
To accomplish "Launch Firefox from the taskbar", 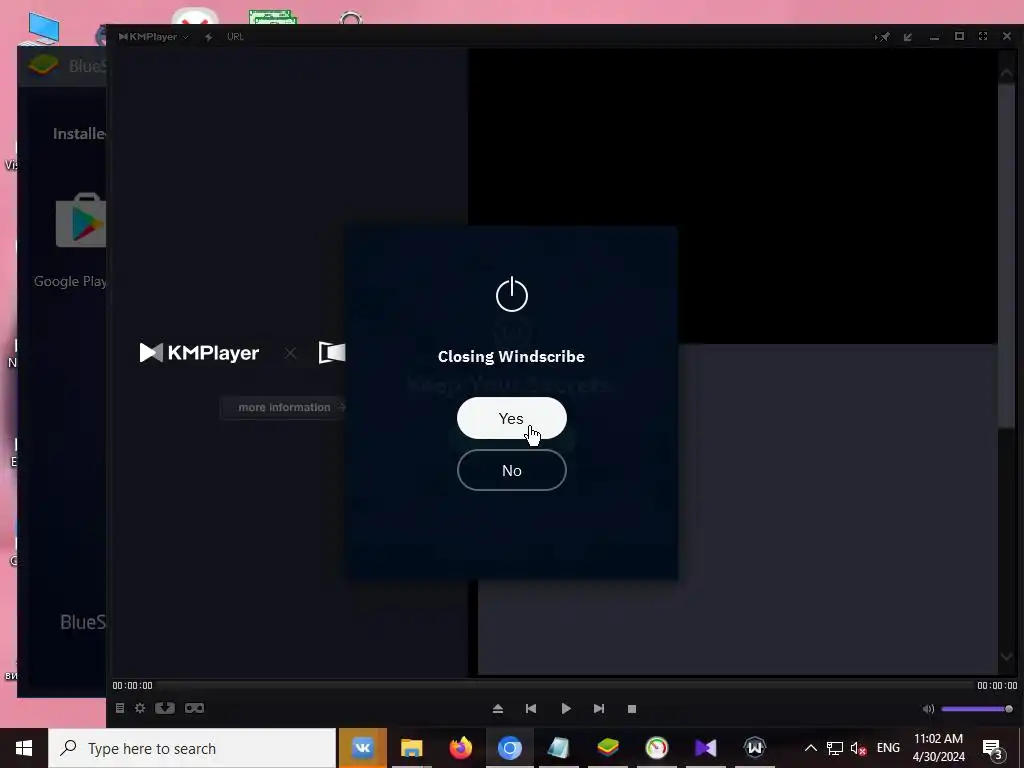I will click(460, 748).
